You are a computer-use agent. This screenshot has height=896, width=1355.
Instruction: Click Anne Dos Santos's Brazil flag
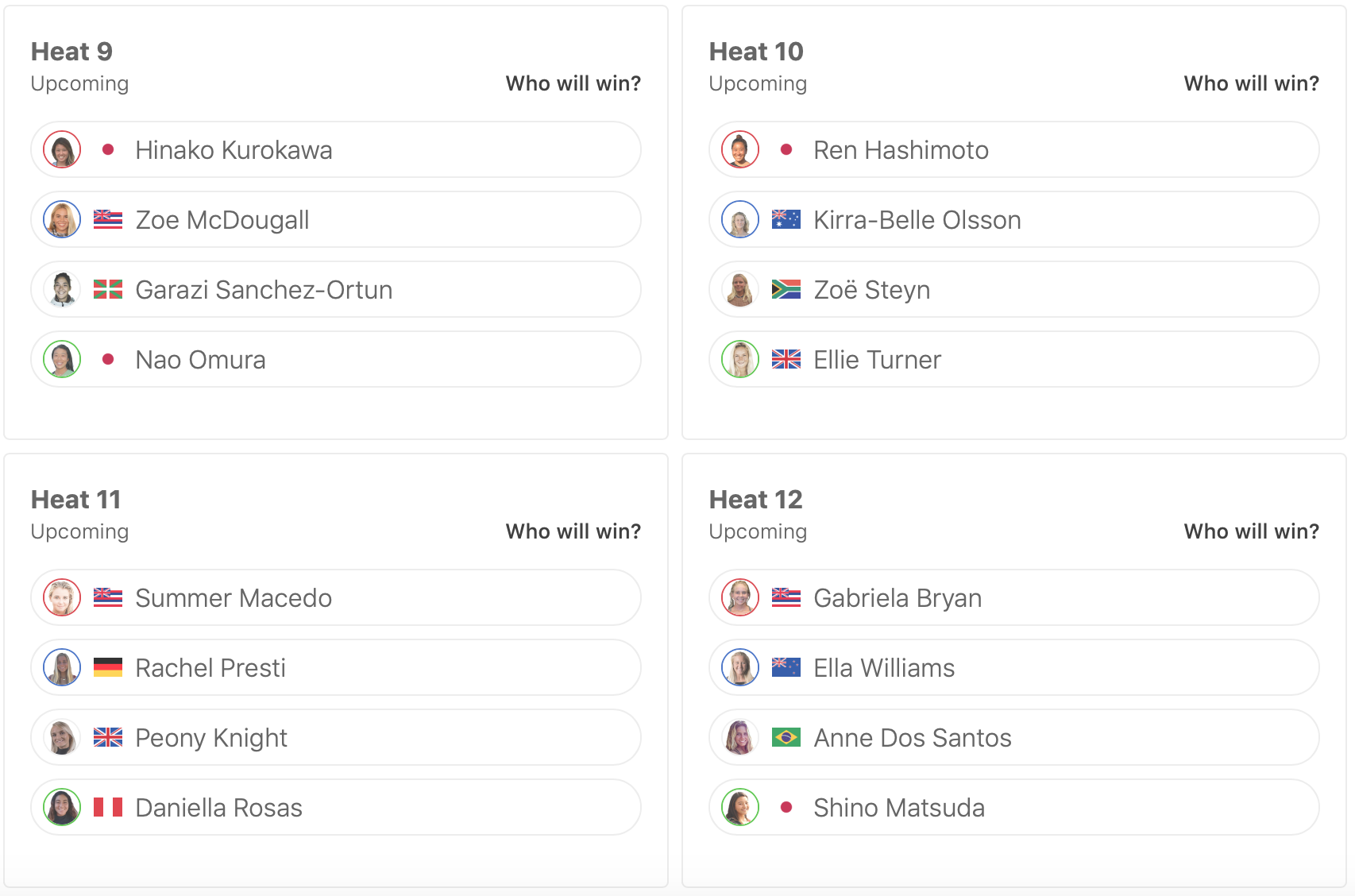click(x=786, y=738)
